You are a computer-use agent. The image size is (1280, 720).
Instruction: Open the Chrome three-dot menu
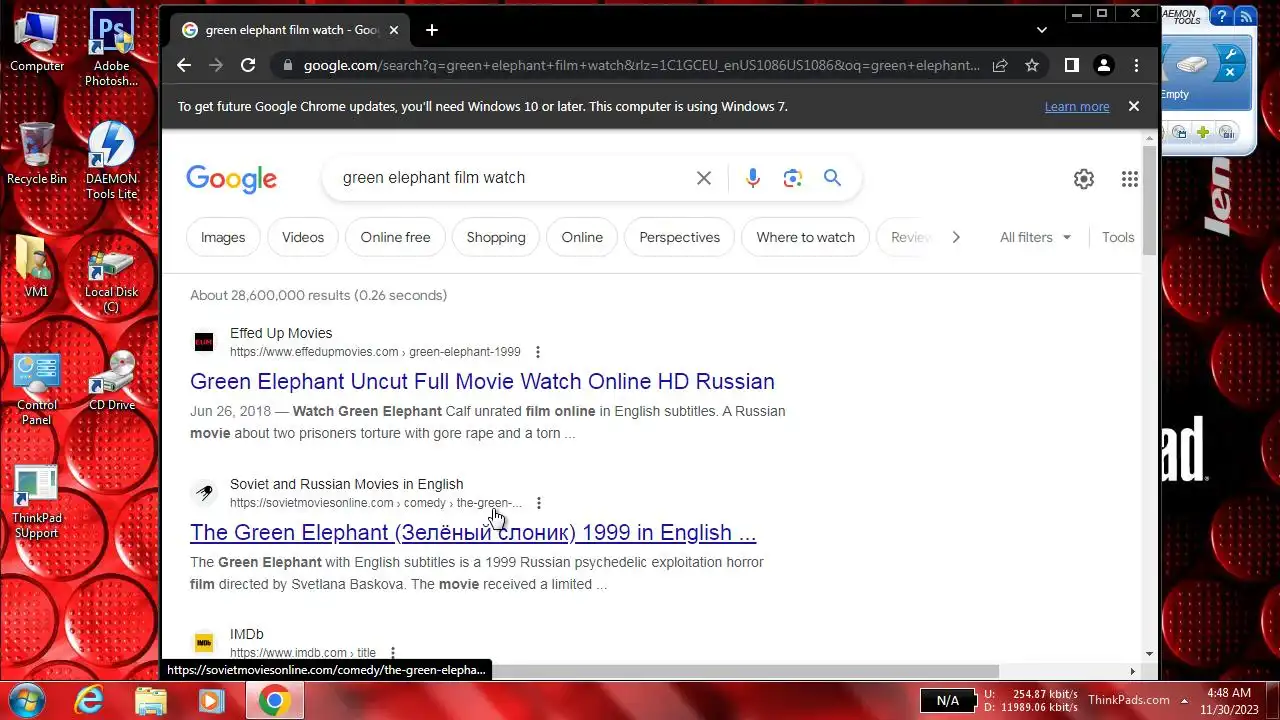[1136, 65]
